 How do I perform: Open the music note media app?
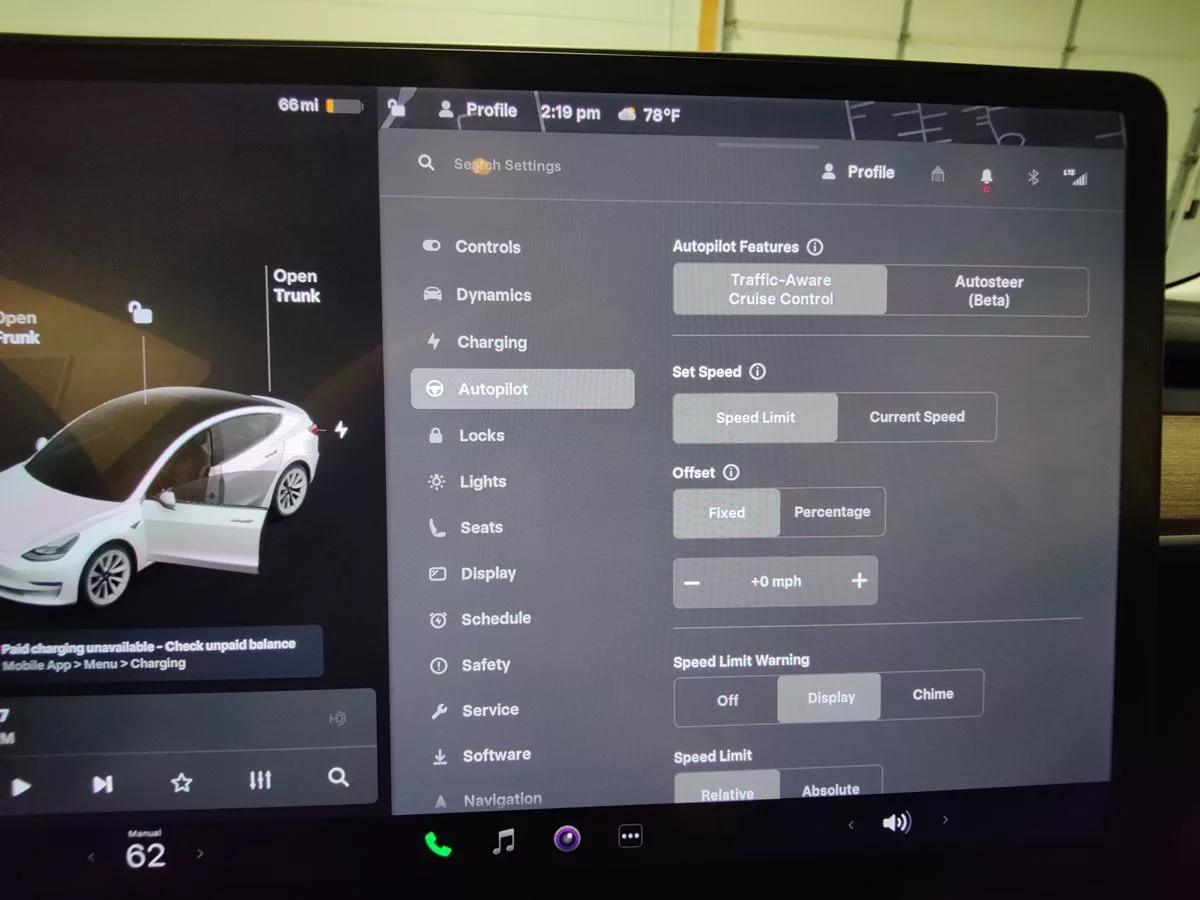tap(504, 842)
